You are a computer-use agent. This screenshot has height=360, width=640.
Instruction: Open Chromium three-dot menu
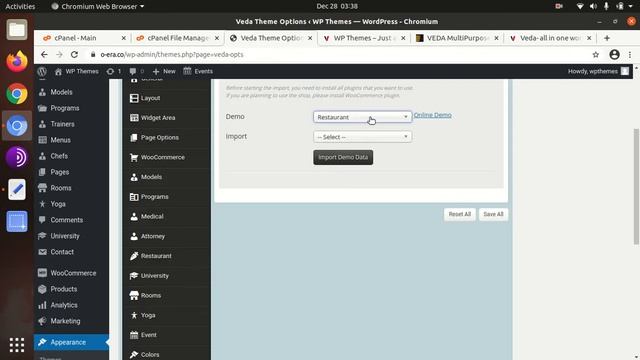pyautogui.click(x=630, y=55)
